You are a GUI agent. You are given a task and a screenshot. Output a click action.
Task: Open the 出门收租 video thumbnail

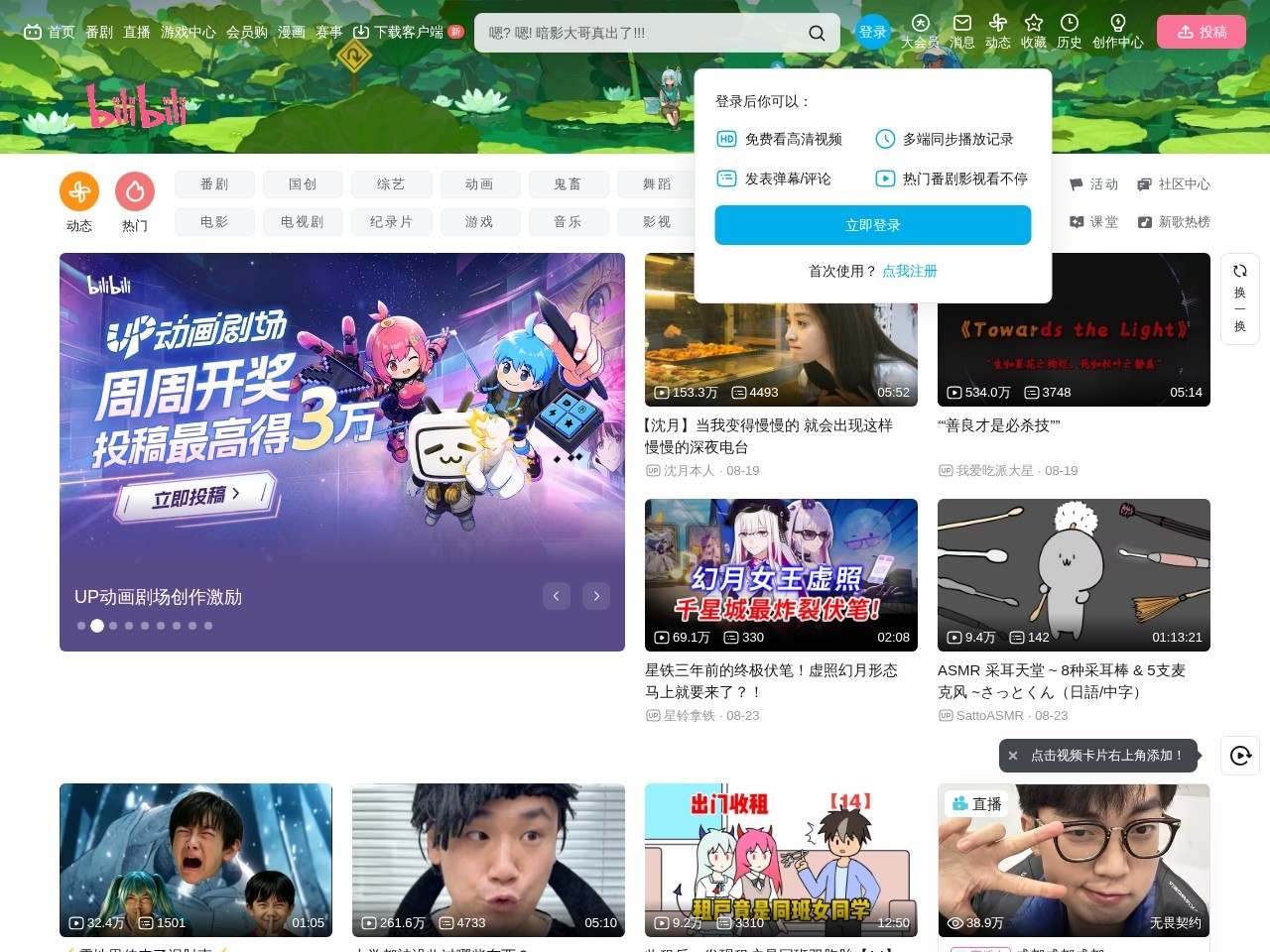click(781, 860)
